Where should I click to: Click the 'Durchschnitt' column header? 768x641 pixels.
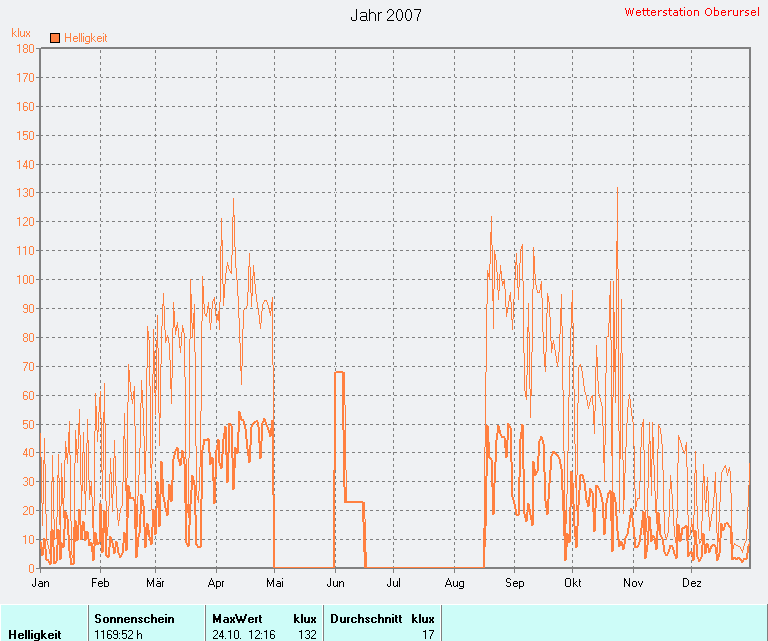pos(366,618)
